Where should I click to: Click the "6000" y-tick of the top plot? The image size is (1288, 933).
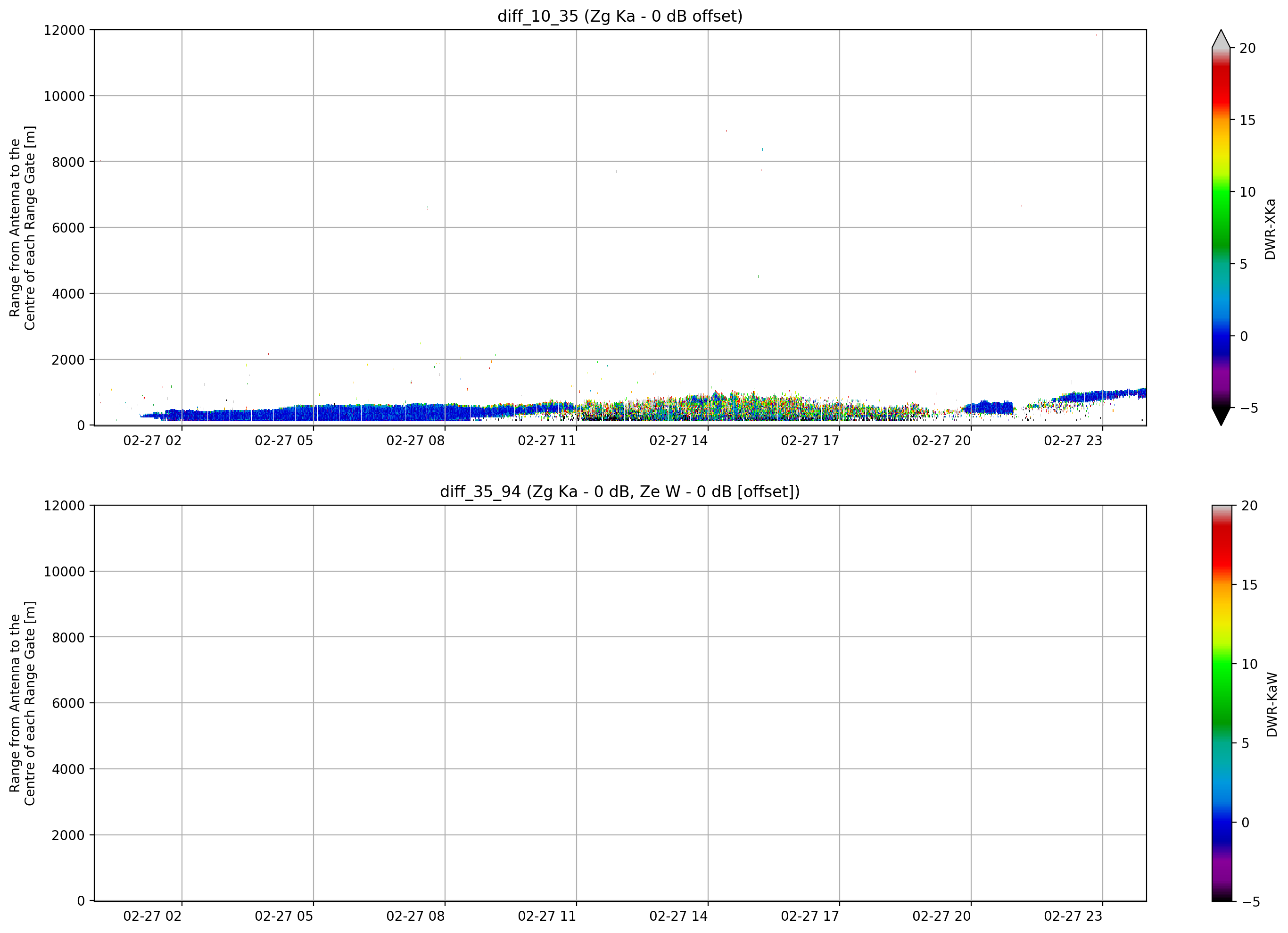click(68, 228)
